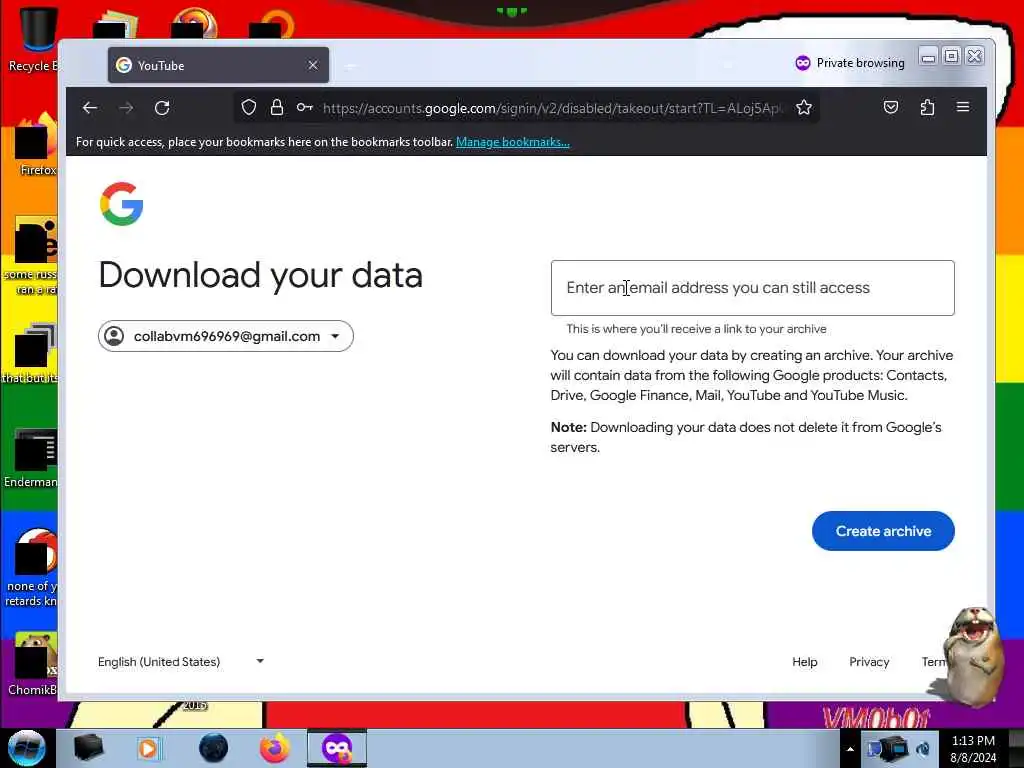The image size is (1024, 768).
Task: Open the dark globe taskbar icon
Action: [x=214, y=748]
